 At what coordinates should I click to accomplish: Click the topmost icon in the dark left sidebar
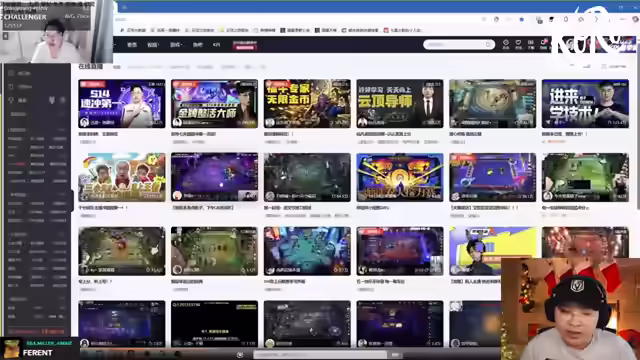click(x=11, y=73)
